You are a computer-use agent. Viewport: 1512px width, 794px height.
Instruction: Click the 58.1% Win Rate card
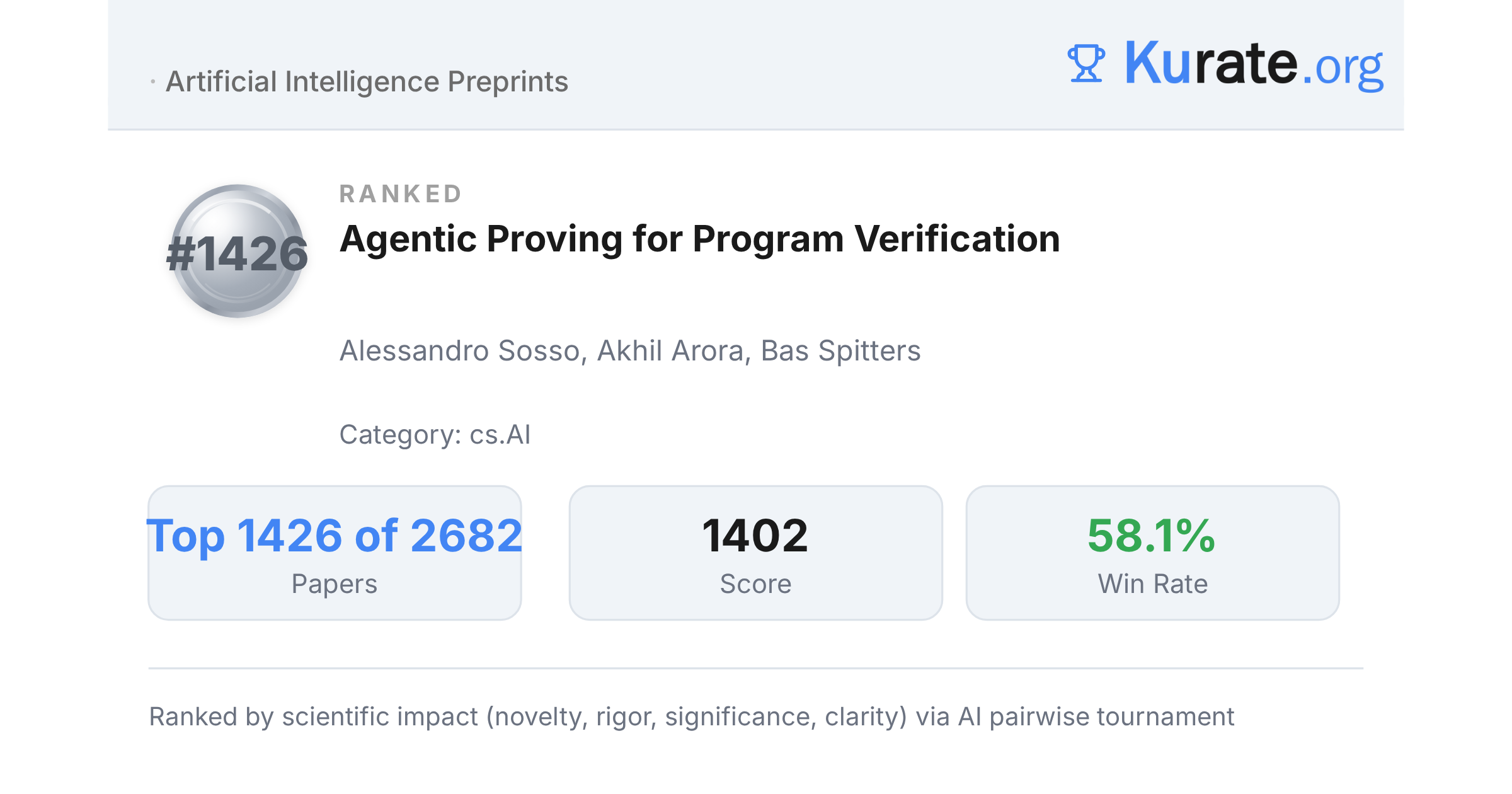click(x=1152, y=553)
